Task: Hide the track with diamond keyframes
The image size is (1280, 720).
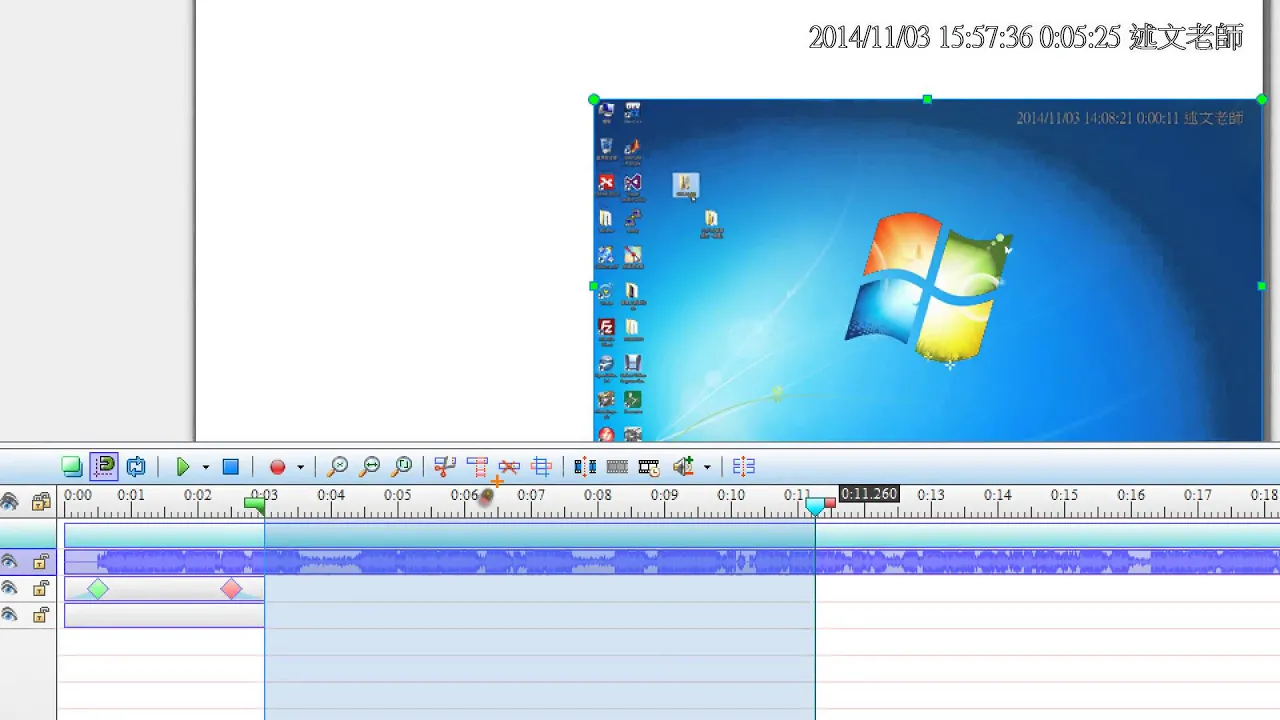Action: click(9, 589)
